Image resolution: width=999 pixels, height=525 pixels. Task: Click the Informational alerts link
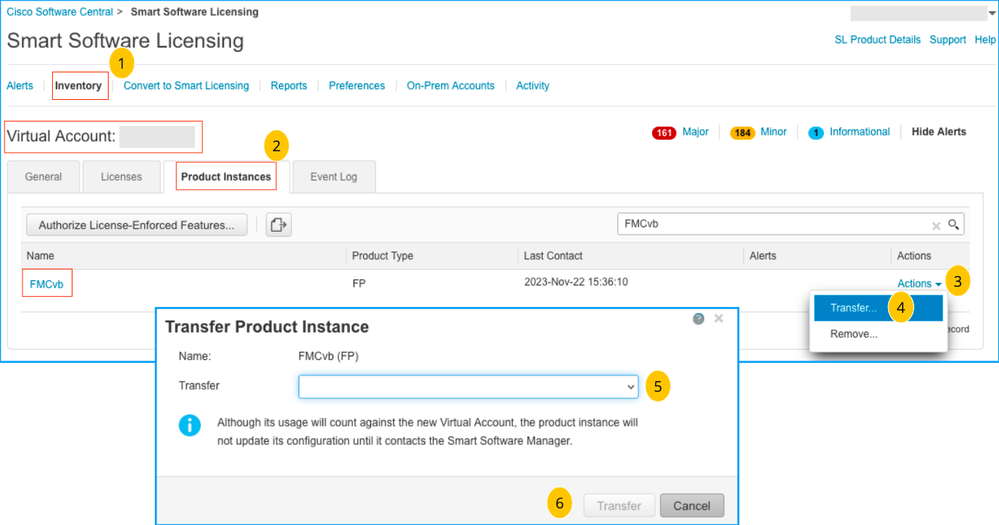tap(859, 131)
